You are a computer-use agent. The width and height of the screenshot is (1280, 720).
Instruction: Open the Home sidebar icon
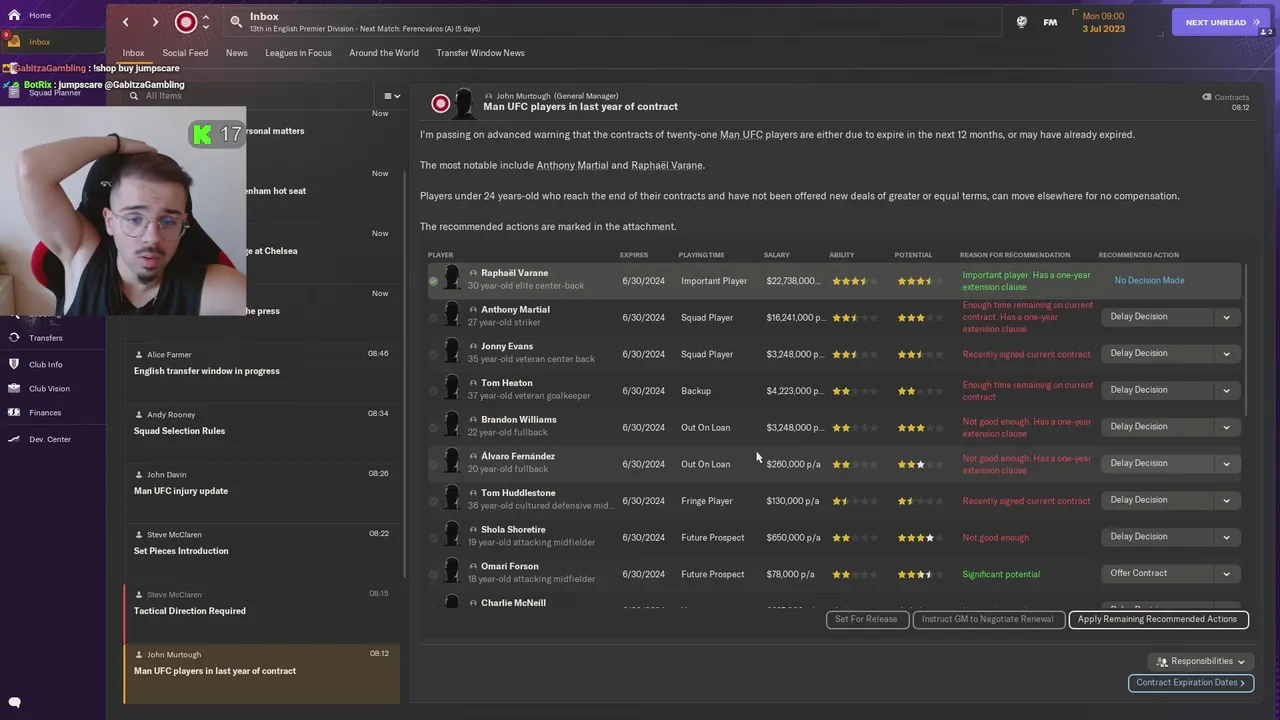14,15
